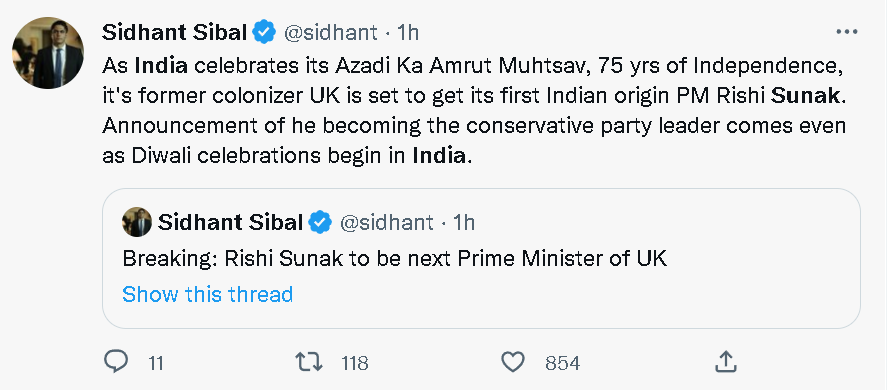
Task: Open Sidhant Sibal's large profile picture
Action: (x=48, y=53)
